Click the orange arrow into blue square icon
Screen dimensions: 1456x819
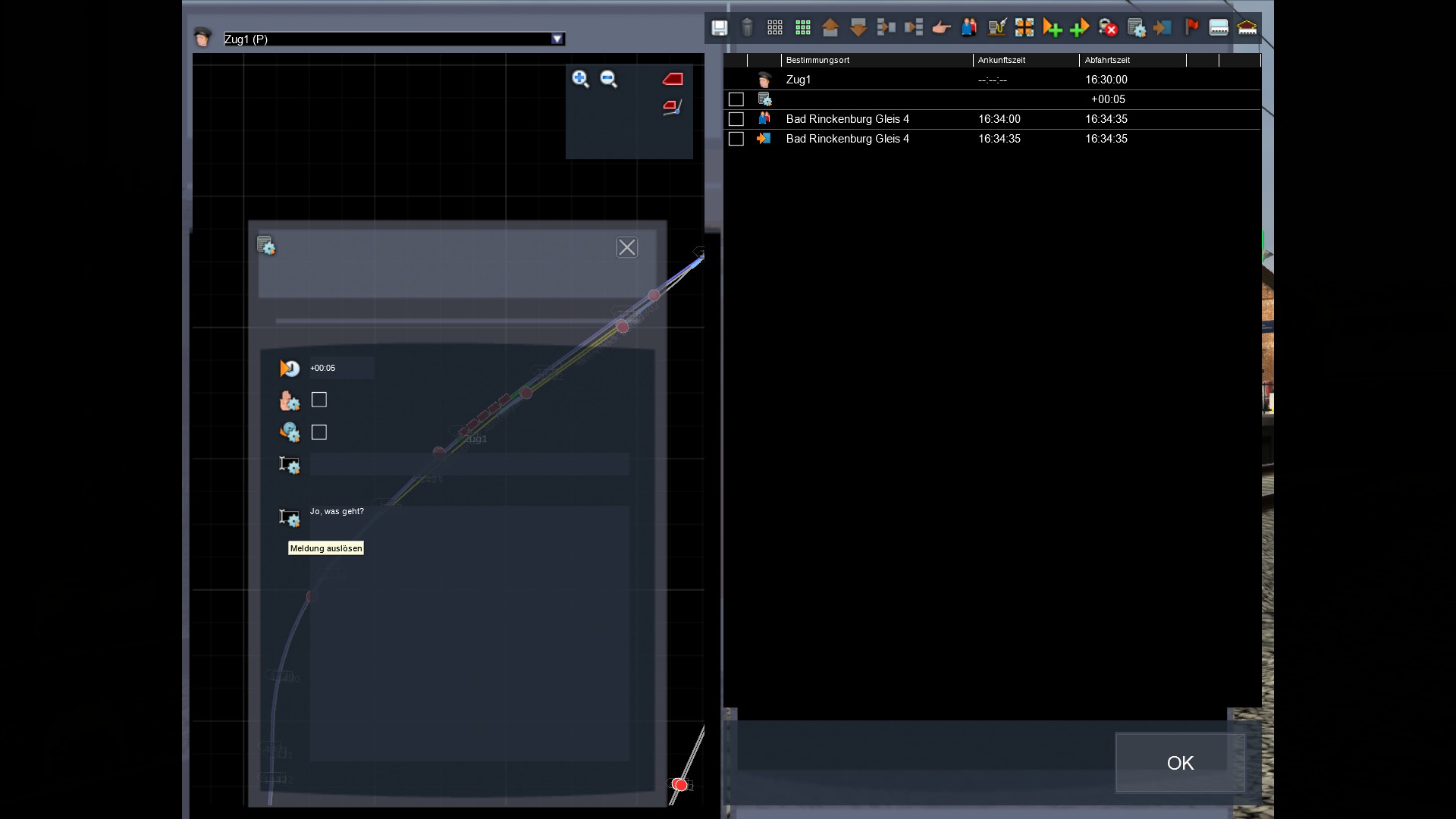click(x=1163, y=28)
